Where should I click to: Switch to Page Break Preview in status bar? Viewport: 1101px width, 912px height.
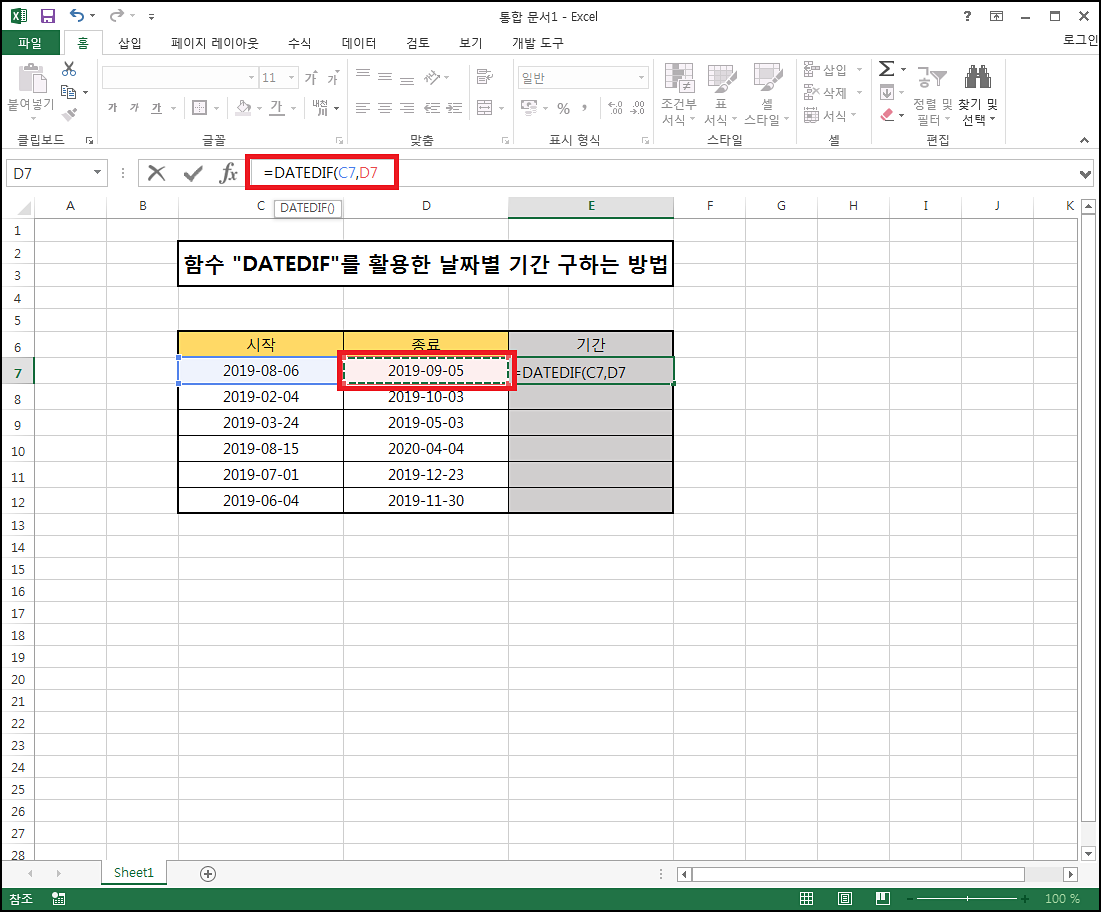(883, 899)
